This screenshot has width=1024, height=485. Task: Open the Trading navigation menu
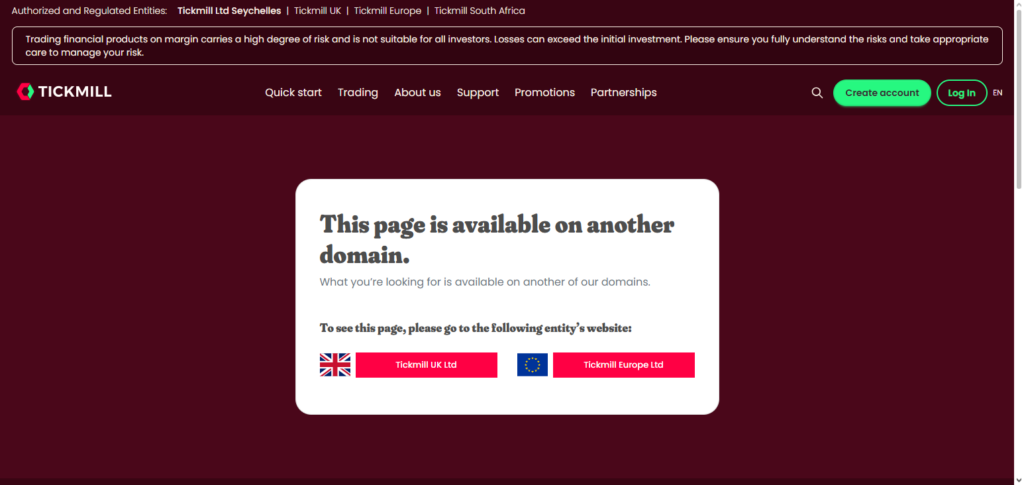(x=358, y=93)
